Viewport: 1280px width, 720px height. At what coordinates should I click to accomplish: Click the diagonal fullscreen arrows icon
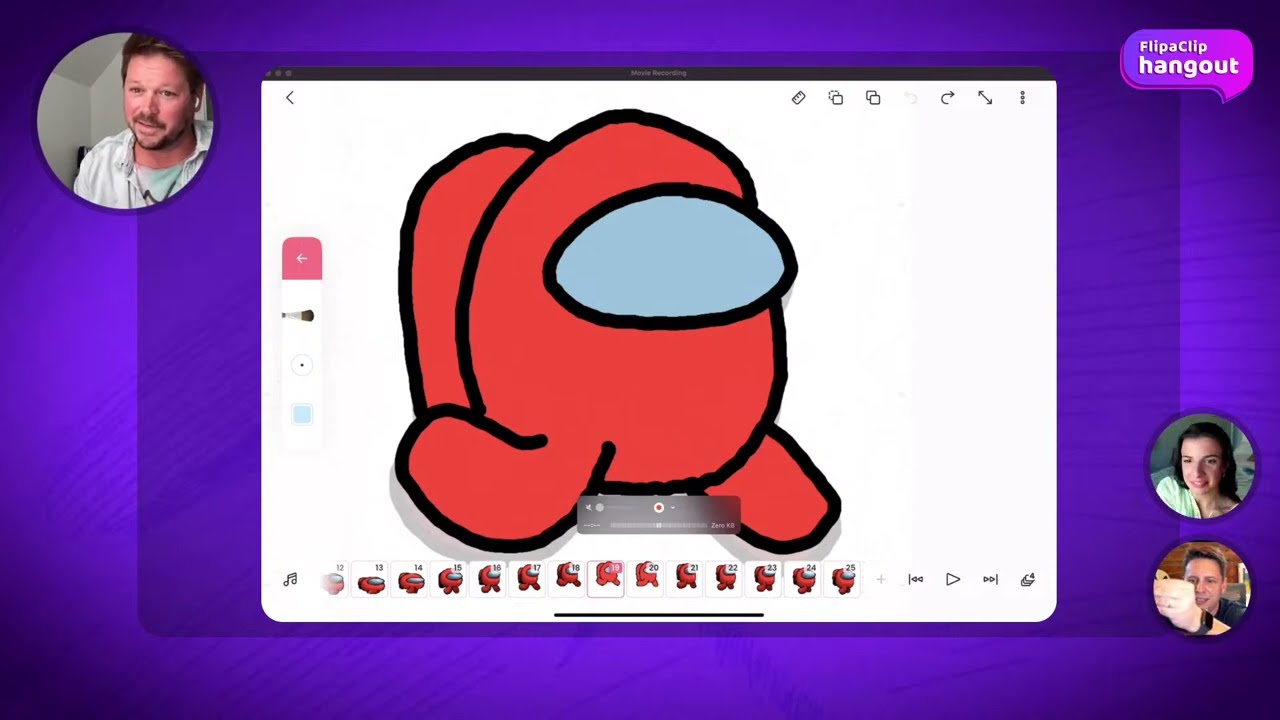coord(985,98)
